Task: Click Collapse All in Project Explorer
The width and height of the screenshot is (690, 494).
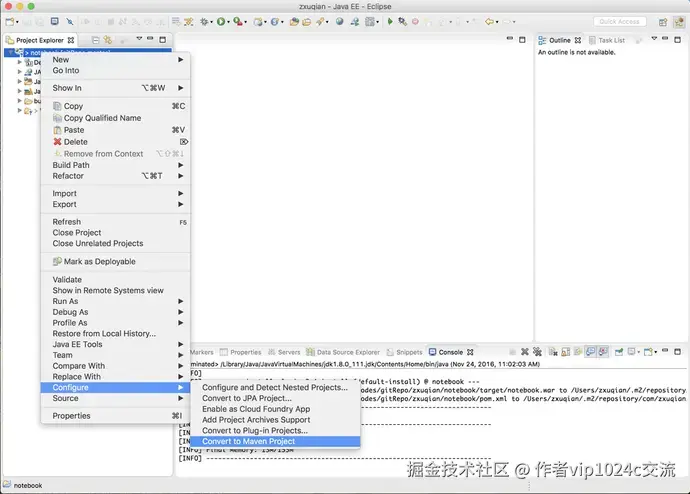Action: pyautogui.click(x=95, y=40)
